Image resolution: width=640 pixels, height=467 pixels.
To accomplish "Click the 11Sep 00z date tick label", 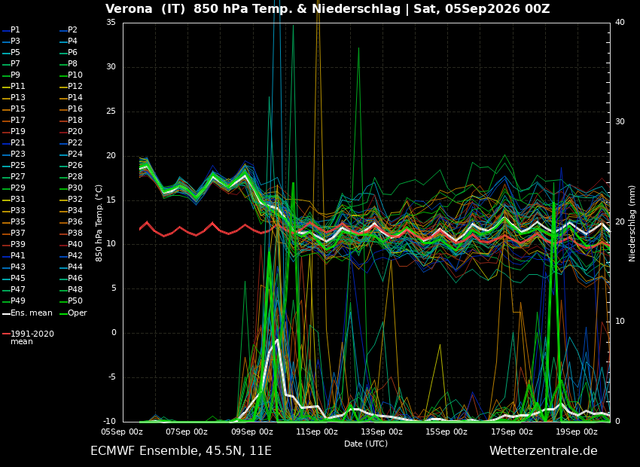I will pos(317,432).
